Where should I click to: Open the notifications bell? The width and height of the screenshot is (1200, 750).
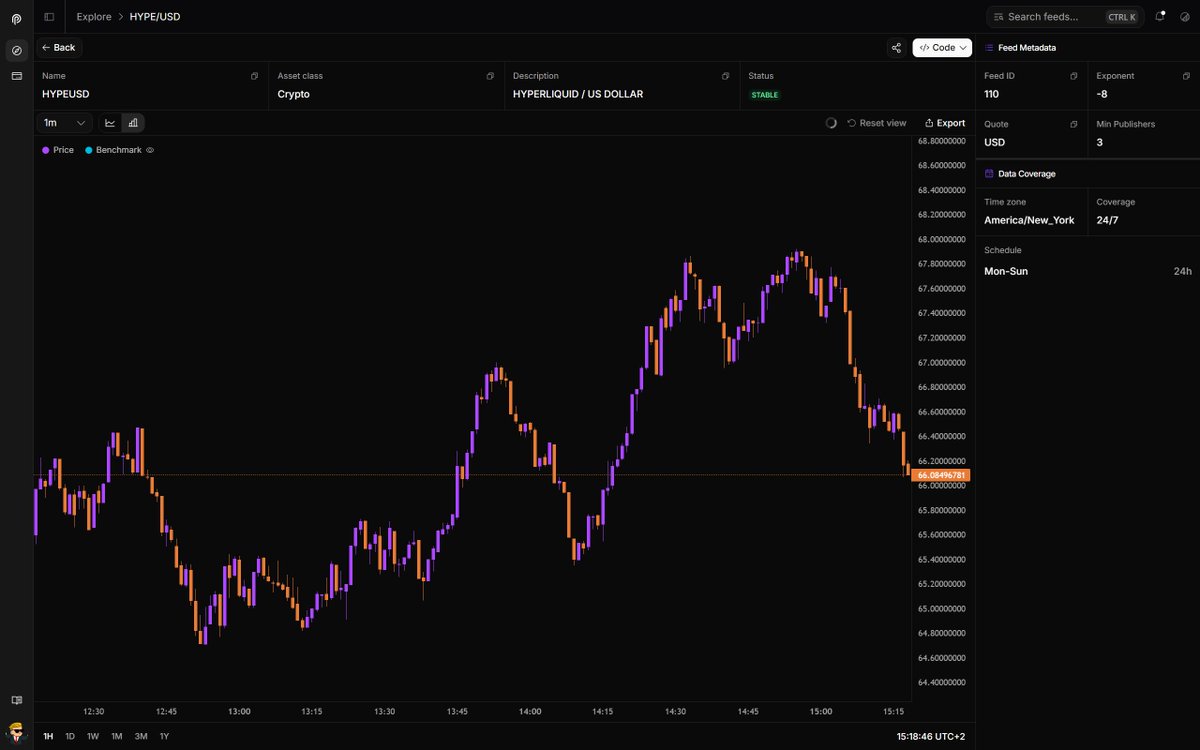tap(1160, 17)
